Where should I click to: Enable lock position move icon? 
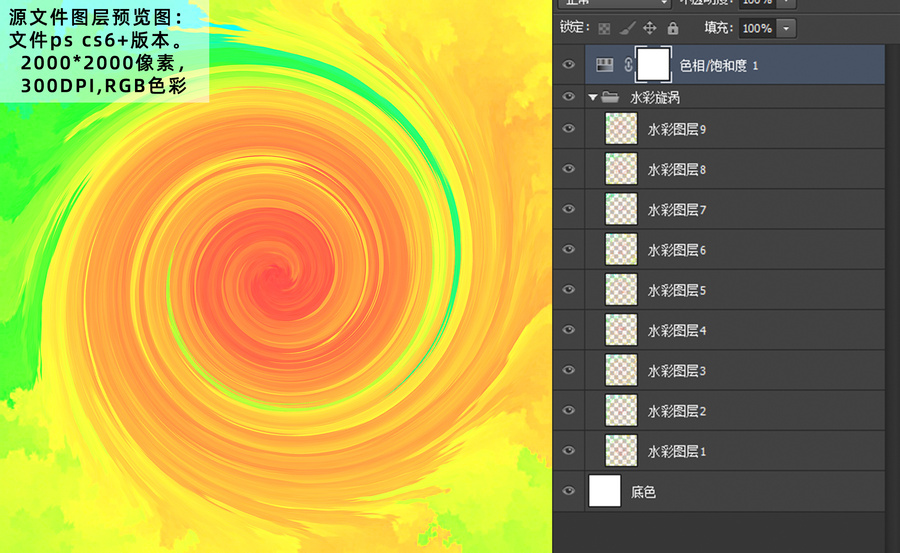tap(650, 28)
